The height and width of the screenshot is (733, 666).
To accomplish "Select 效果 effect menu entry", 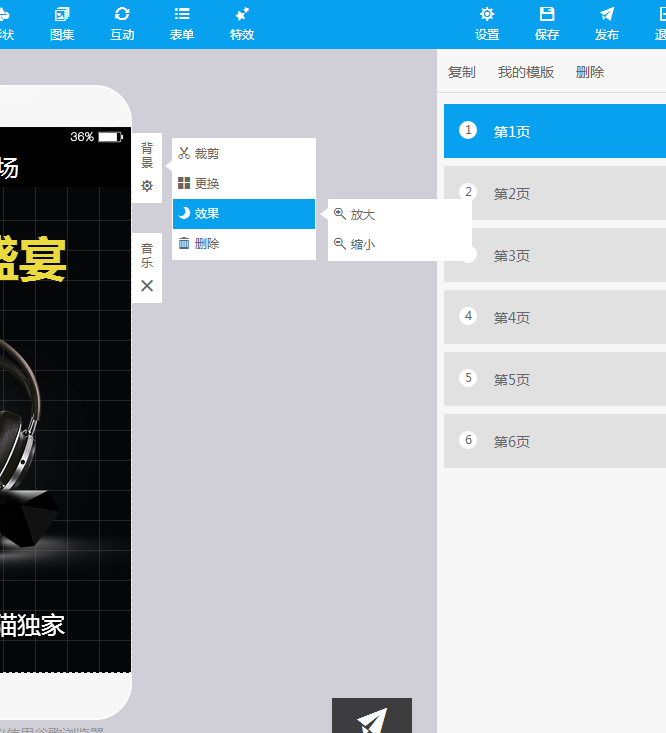I will (x=244, y=214).
